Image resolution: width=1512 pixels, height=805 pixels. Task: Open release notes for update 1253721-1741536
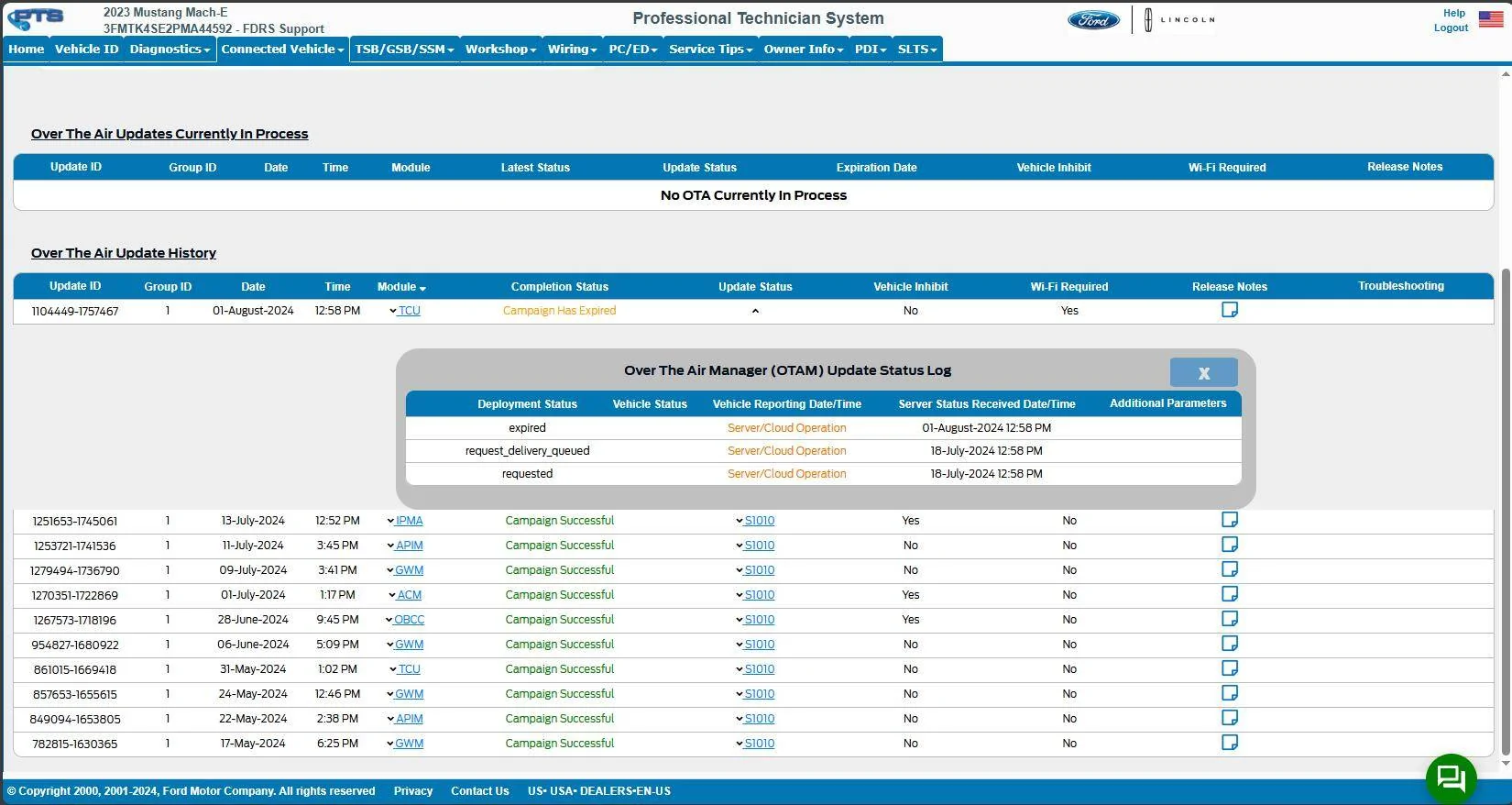coord(1230,545)
